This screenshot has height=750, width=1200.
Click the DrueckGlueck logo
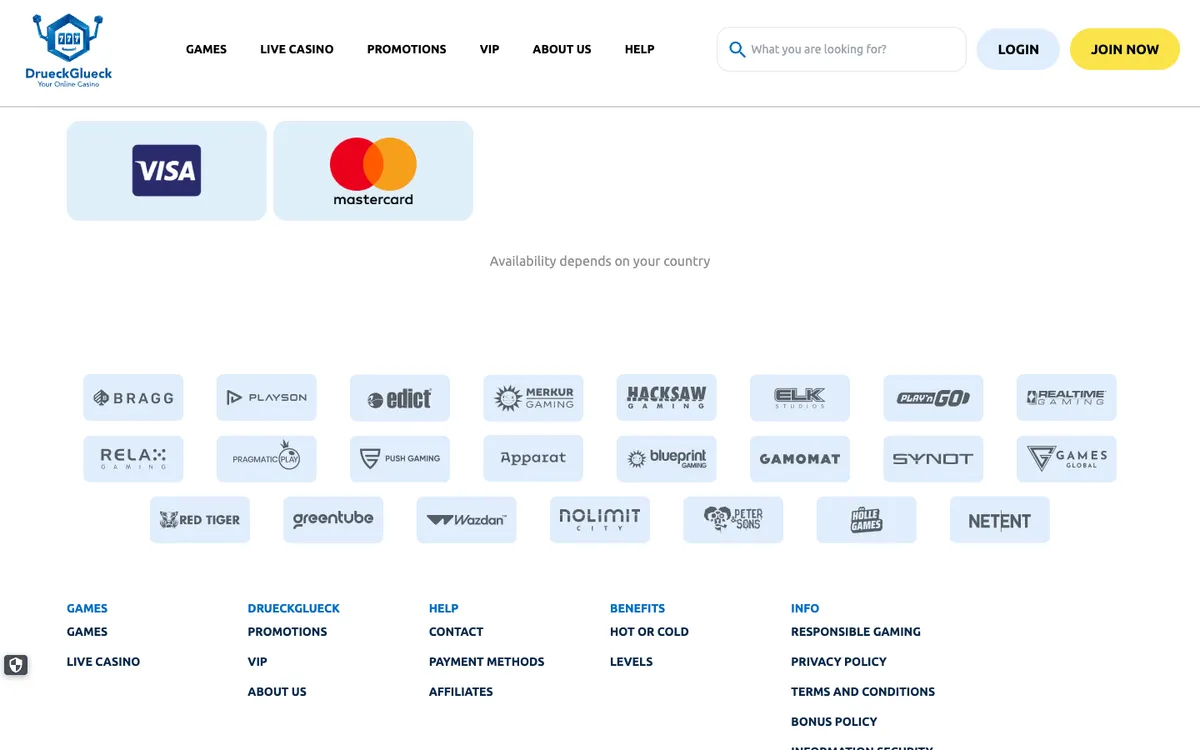(x=69, y=49)
